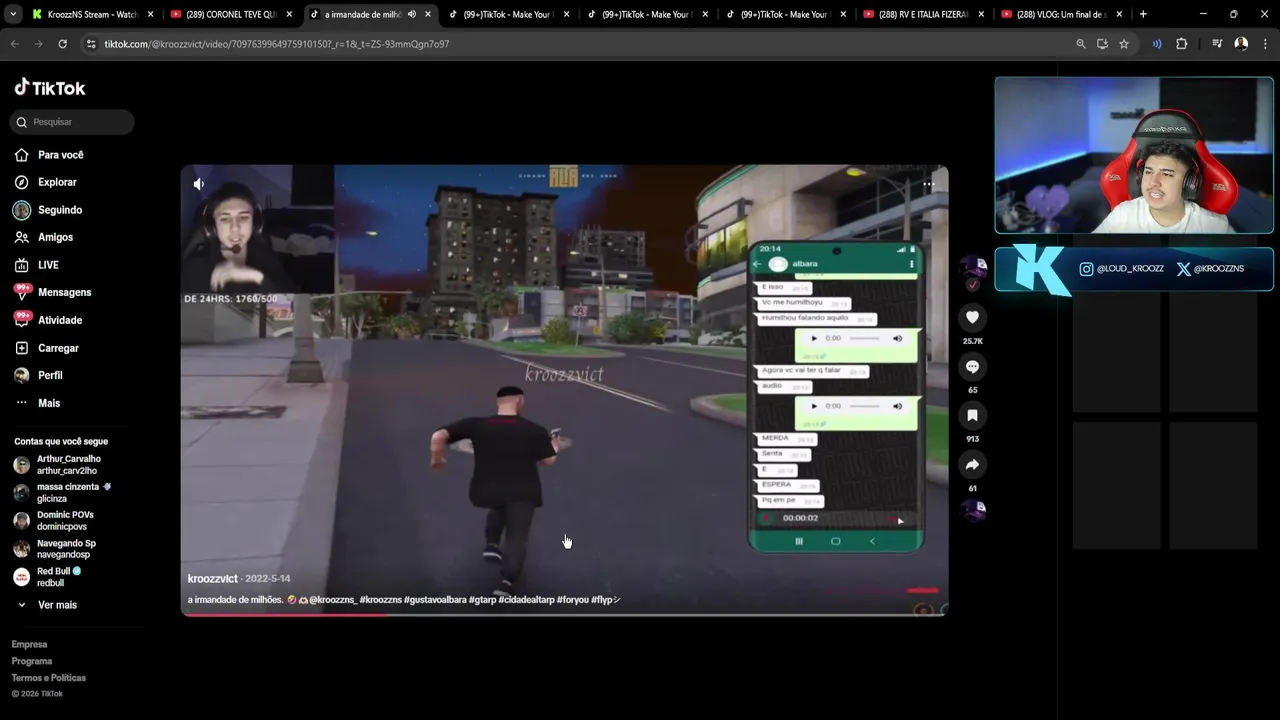Mute the TikTok video volume
The height and width of the screenshot is (720, 1280).
[x=199, y=184]
